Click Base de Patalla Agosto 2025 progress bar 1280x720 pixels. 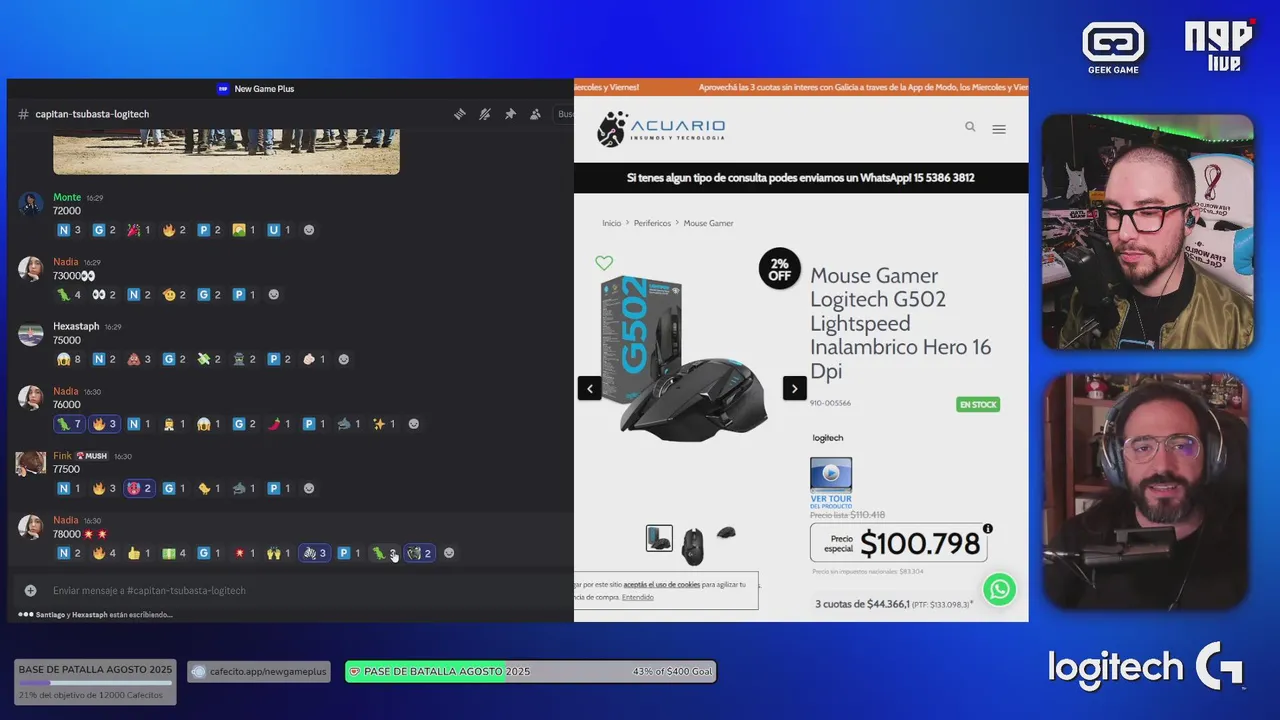(x=96, y=682)
